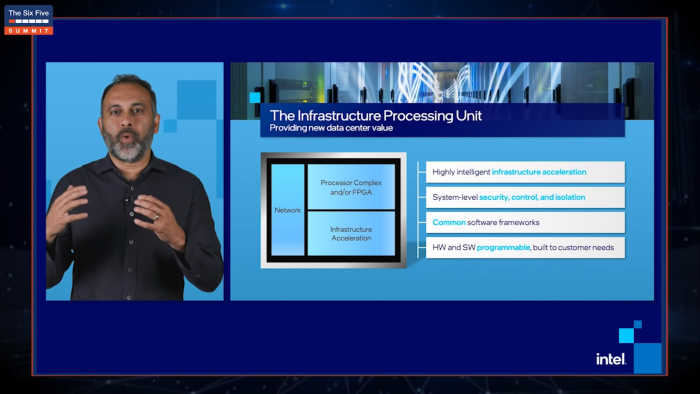The image size is (700, 394).
Task: Click 'Providing new data center value' subtitle
Action: point(331,128)
